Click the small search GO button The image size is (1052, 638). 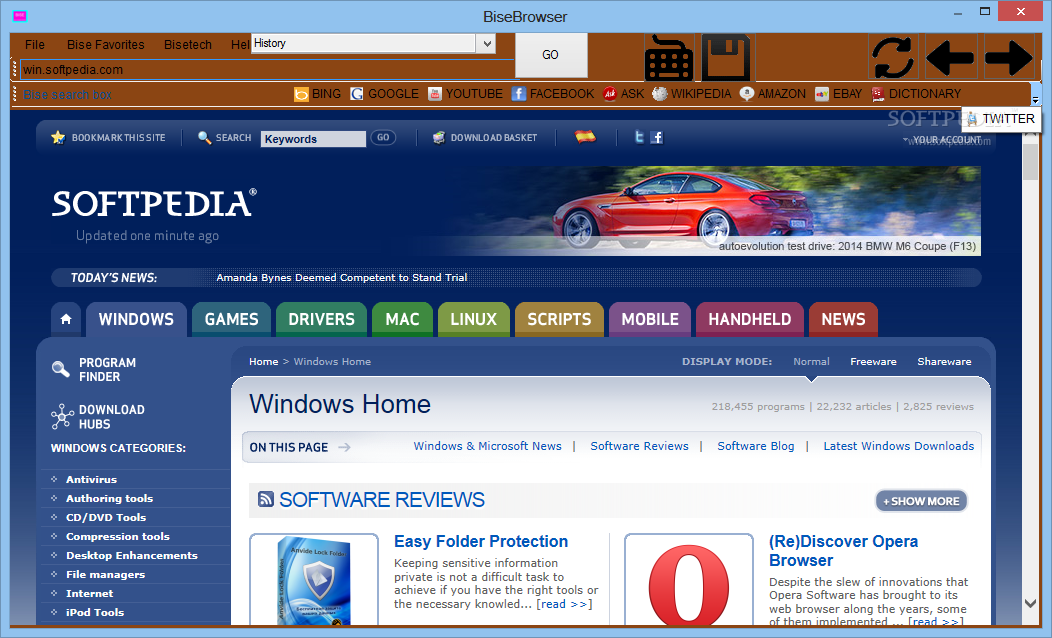point(383,138)
